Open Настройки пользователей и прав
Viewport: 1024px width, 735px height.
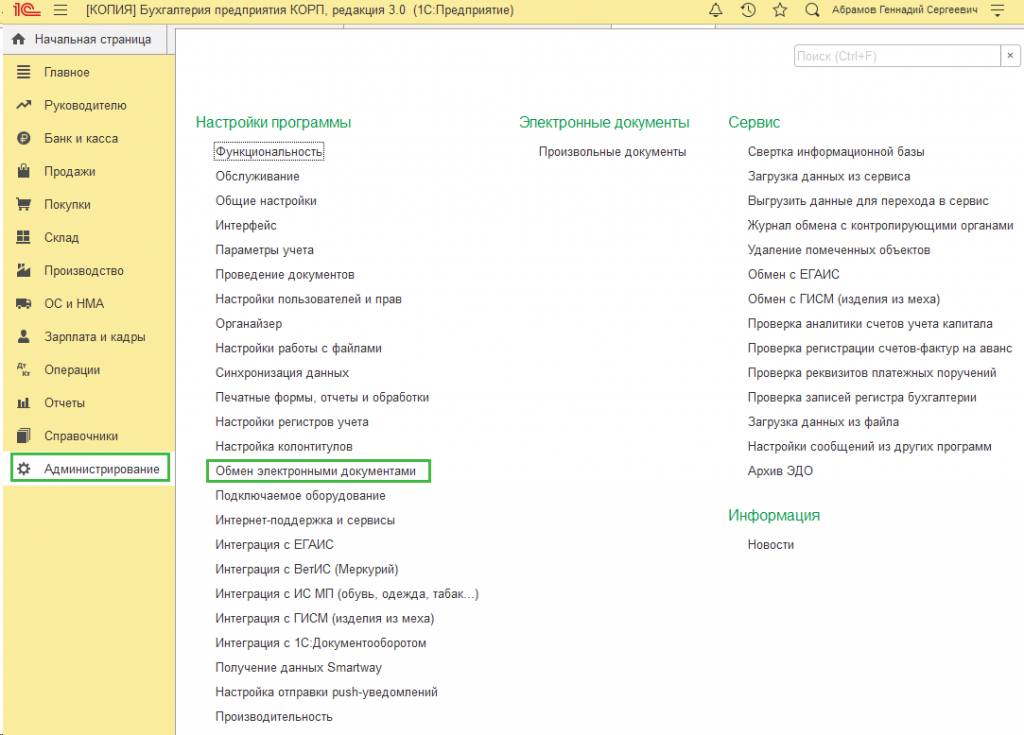(x=308, y=299)
